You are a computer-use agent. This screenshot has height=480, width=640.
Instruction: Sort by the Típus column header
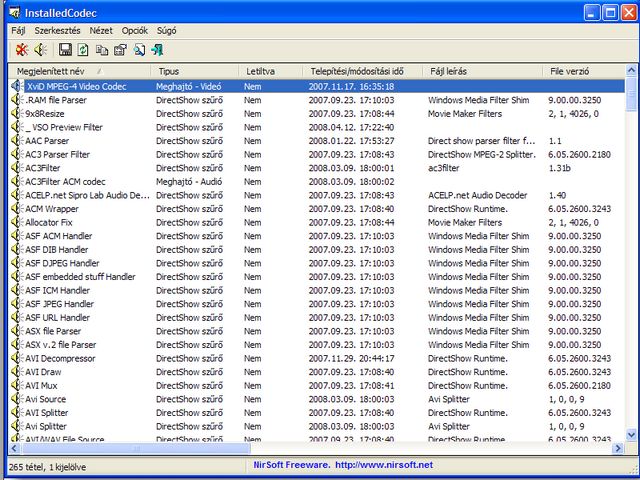pos(195,71)
